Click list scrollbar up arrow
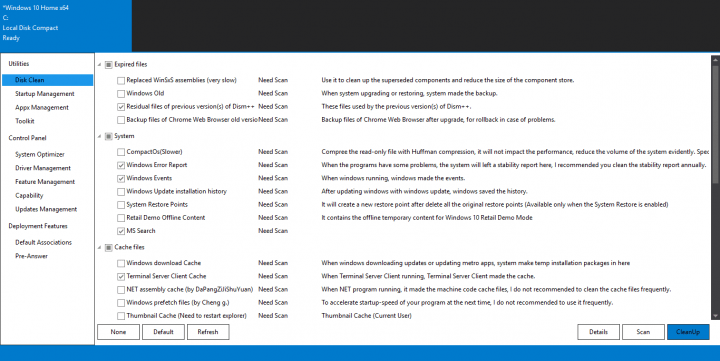This screenshot has width=720, height=361. point(715,60)
